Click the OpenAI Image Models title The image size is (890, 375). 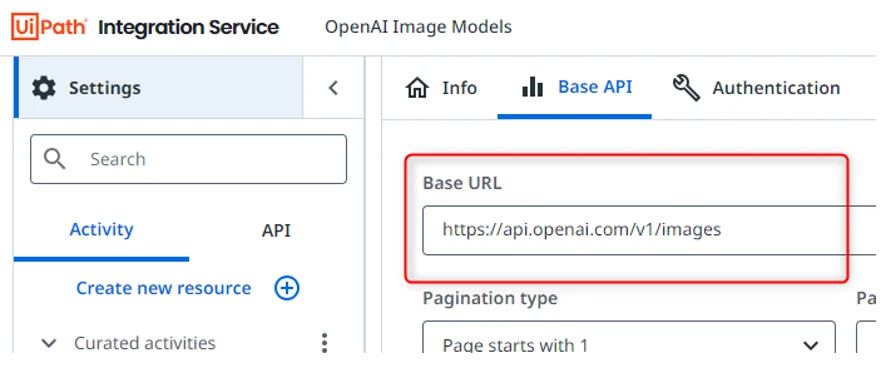(418, 27)
